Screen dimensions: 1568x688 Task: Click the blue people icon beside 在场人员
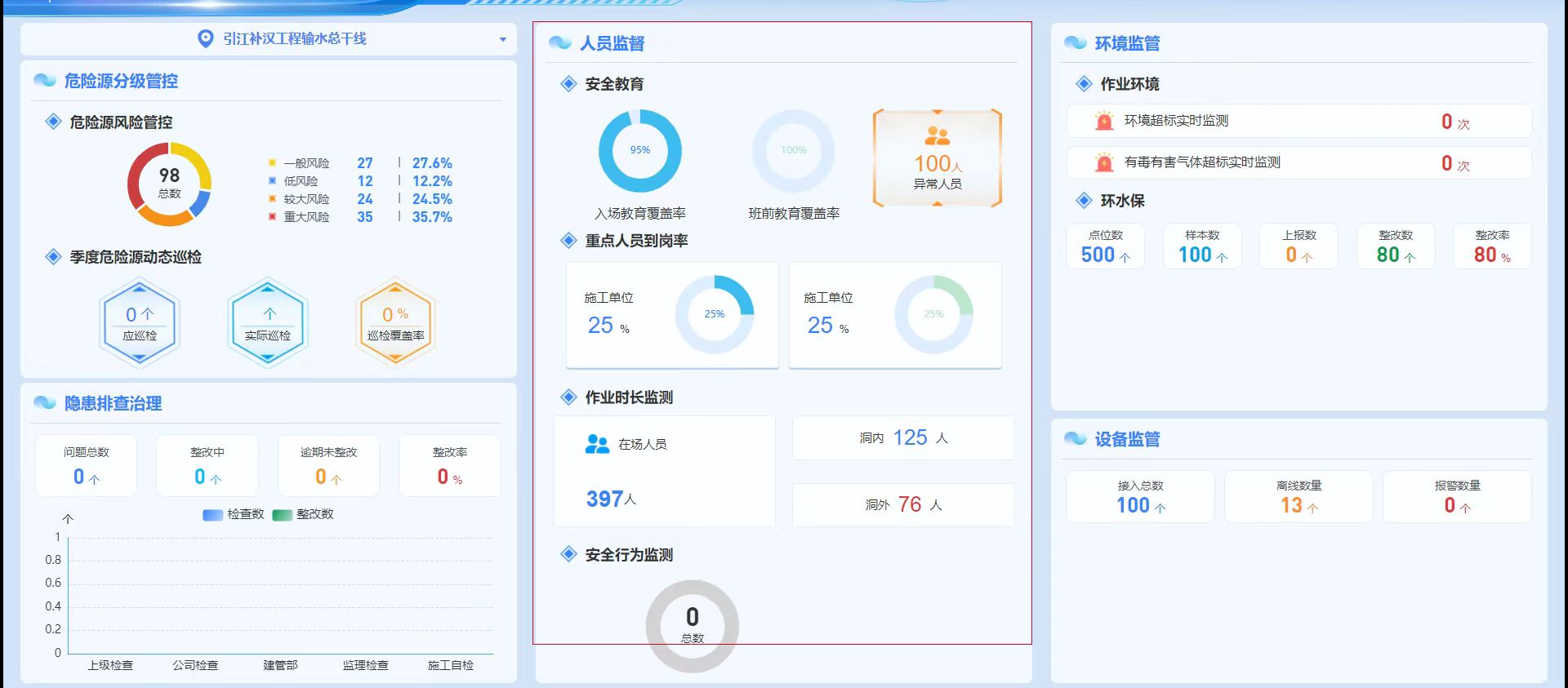598,444
